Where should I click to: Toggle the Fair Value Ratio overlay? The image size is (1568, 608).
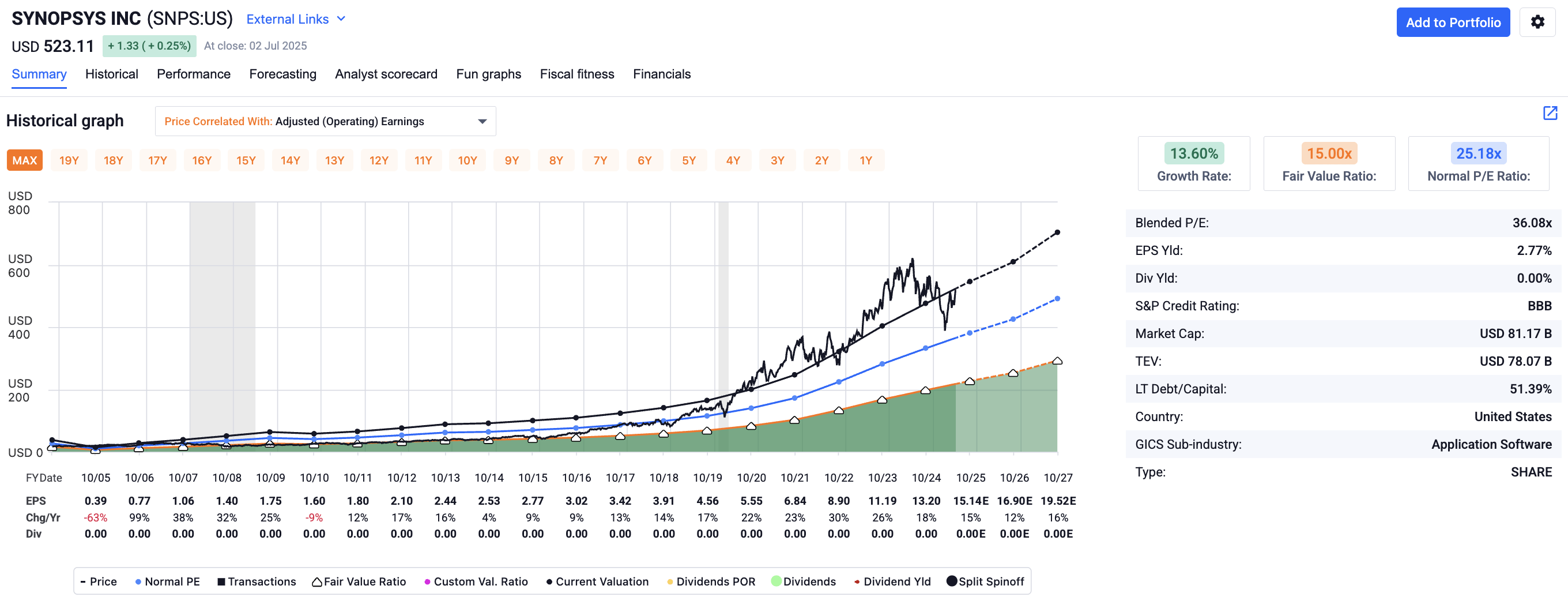tap(359, 581)
